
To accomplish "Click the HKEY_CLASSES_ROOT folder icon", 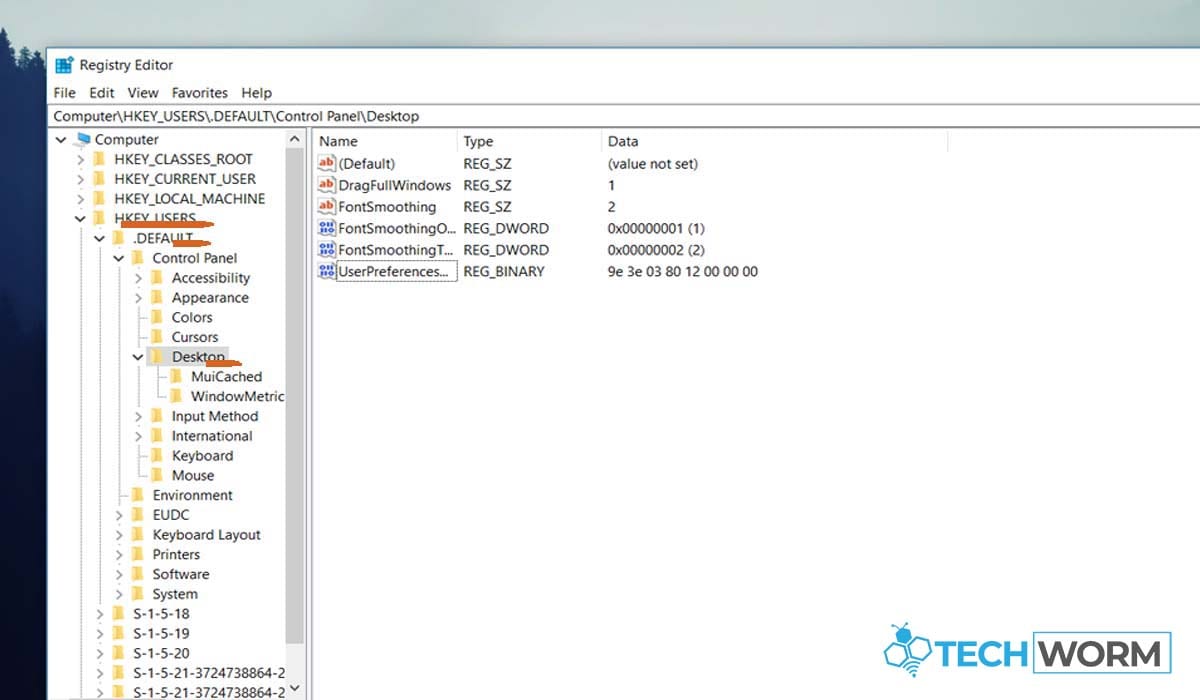I will 99,159.
